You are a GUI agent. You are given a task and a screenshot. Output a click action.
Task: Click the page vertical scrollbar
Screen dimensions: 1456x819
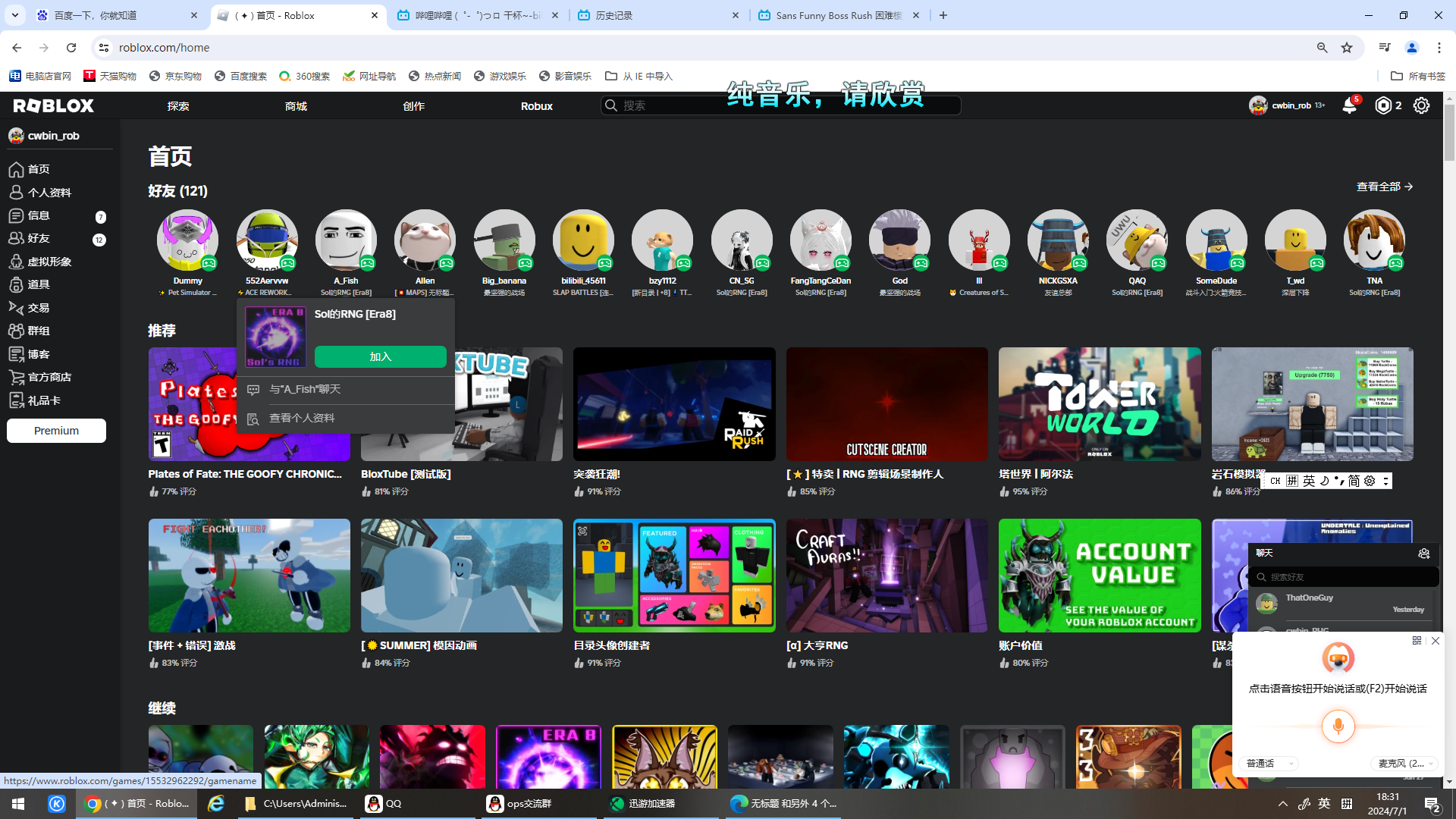[1449, 133]
